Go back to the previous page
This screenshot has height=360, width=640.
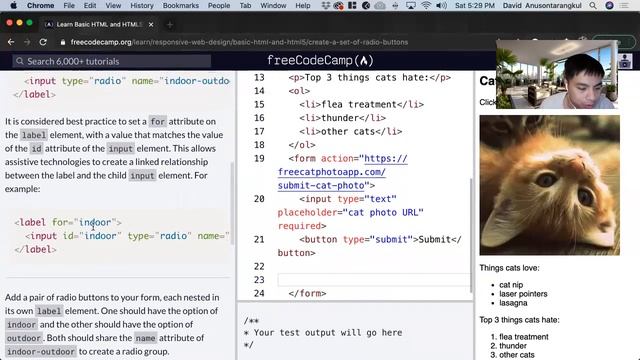click(x=11, y=42)
